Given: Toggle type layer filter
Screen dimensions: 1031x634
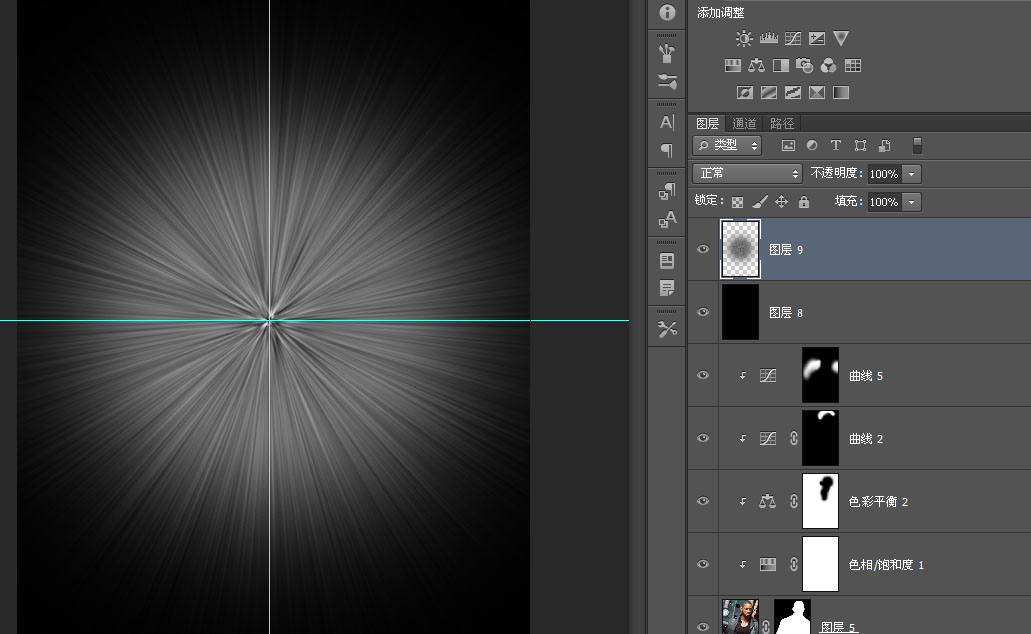Looking at the screenshot, I should point(836,145).
